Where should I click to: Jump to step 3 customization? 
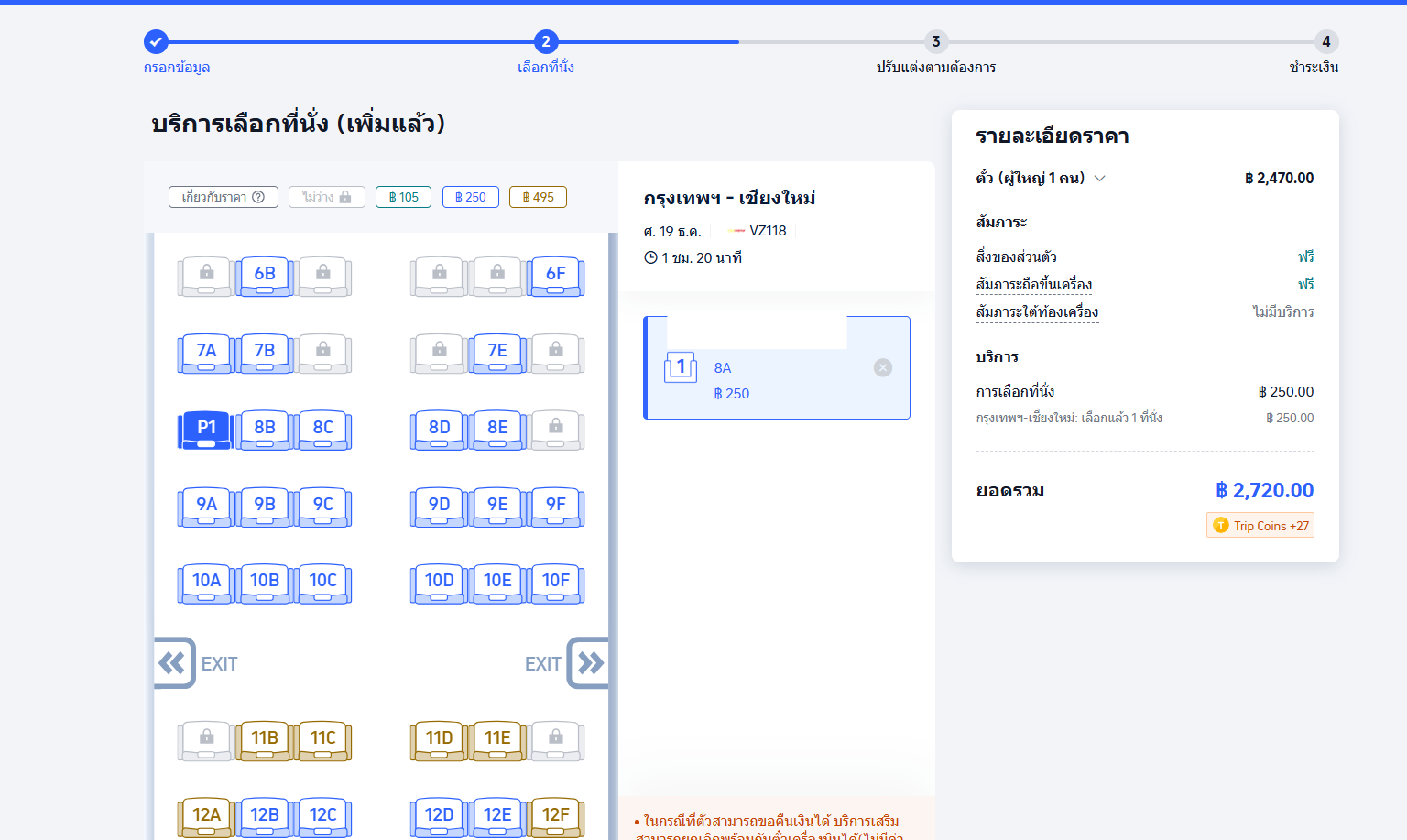[x=935, y=42]
